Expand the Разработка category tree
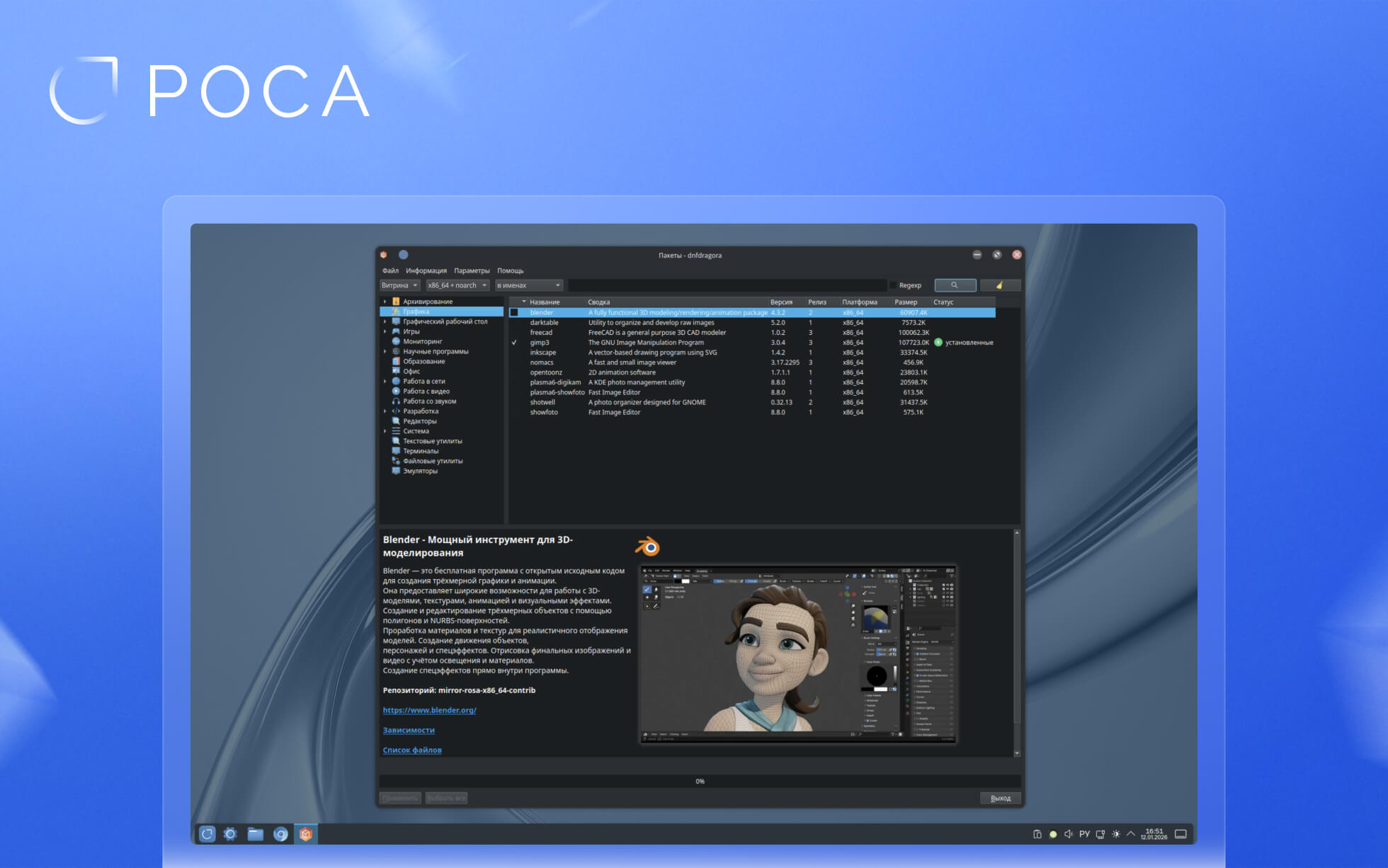This screenshot has width=1388, height=868. point(385,411)
